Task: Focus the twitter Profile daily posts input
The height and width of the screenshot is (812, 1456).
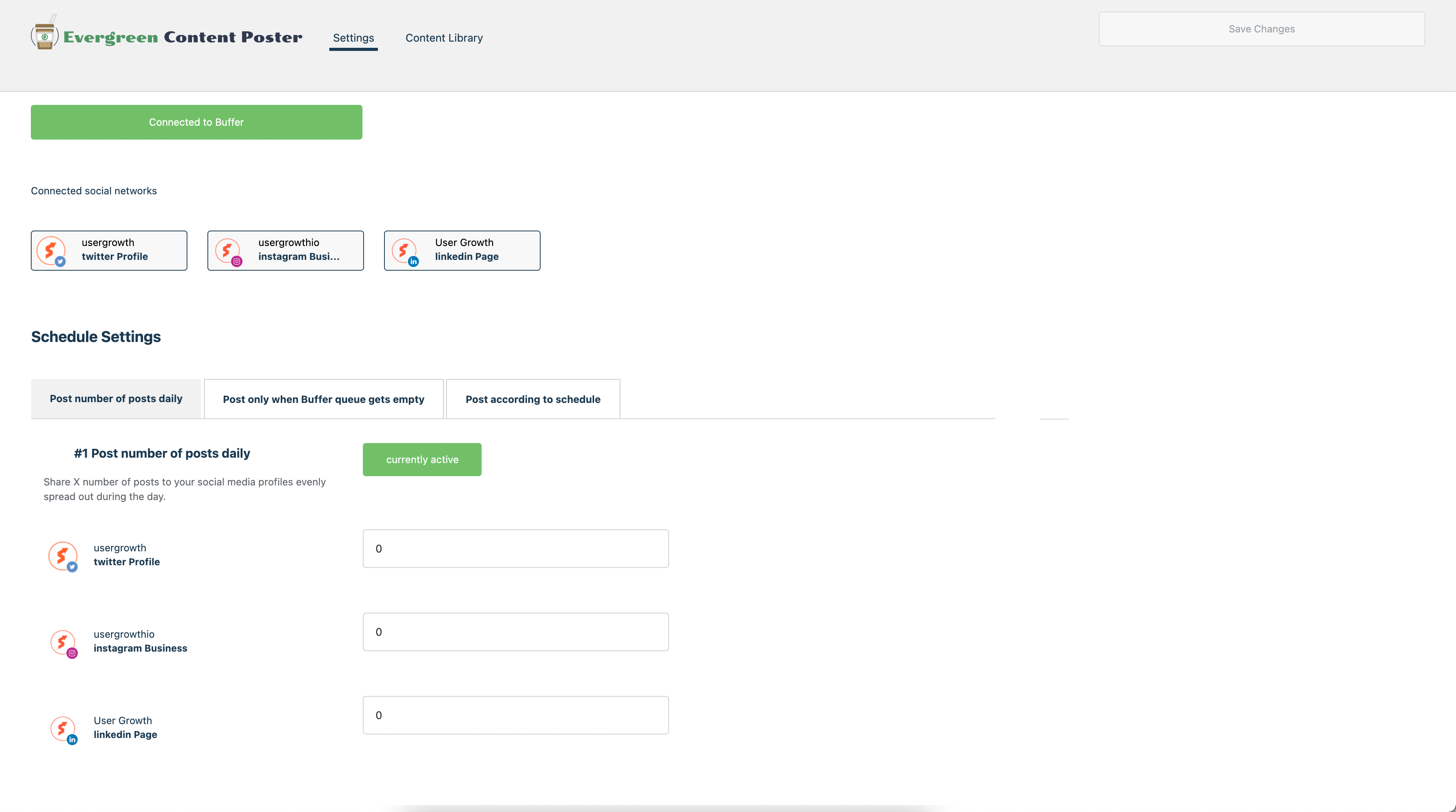Action: 516,549
